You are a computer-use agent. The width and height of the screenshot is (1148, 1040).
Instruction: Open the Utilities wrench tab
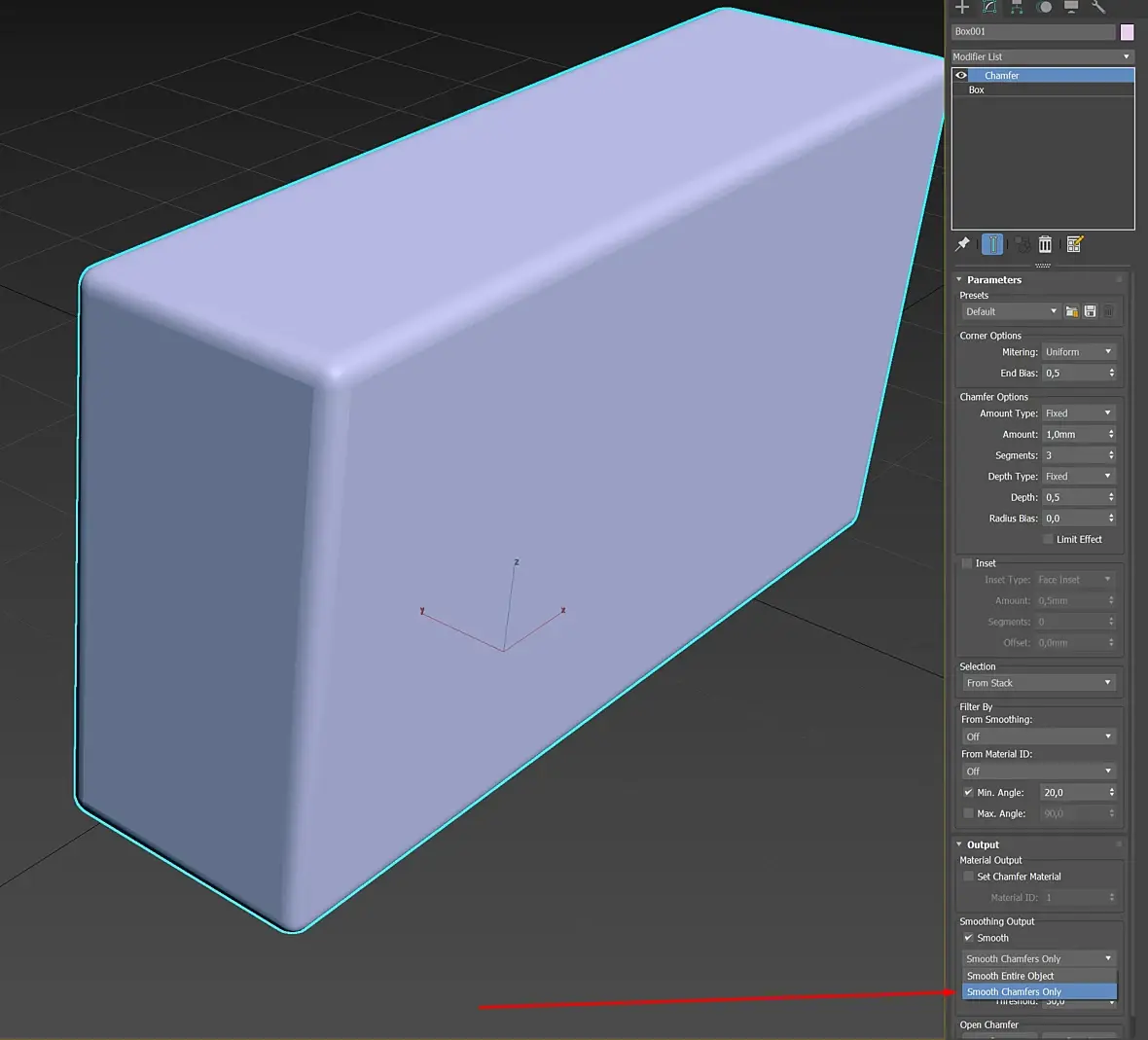pos(1098,7)
